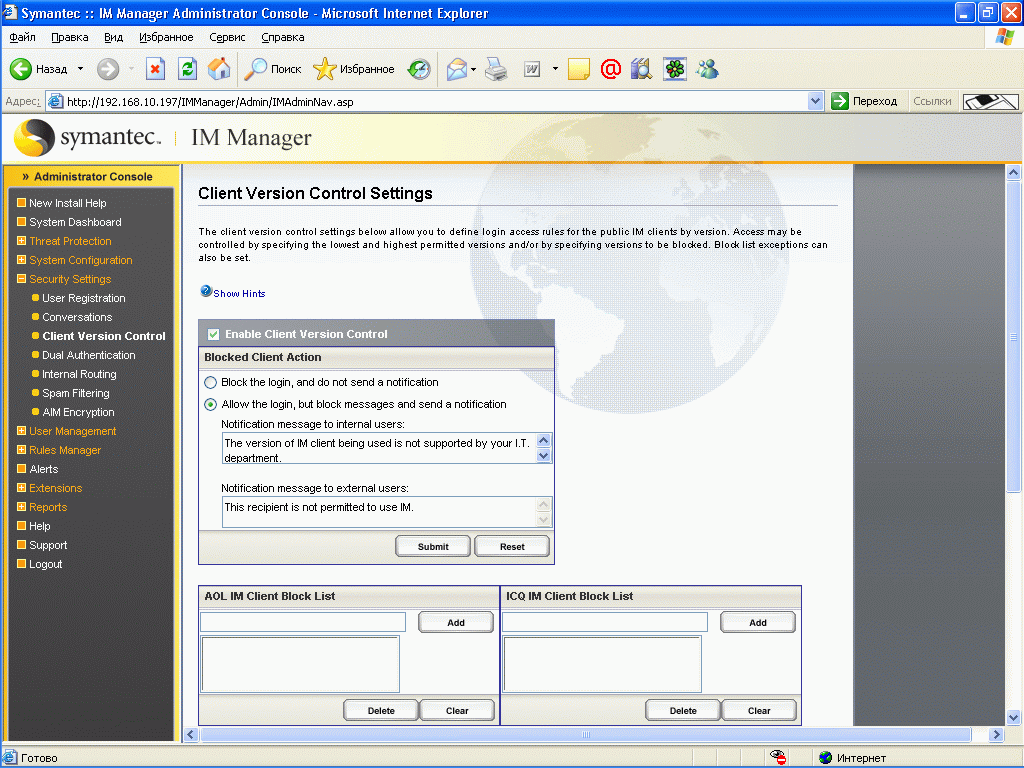
Task: Open System Dashboard in sidebar
Action: point(75,221)
